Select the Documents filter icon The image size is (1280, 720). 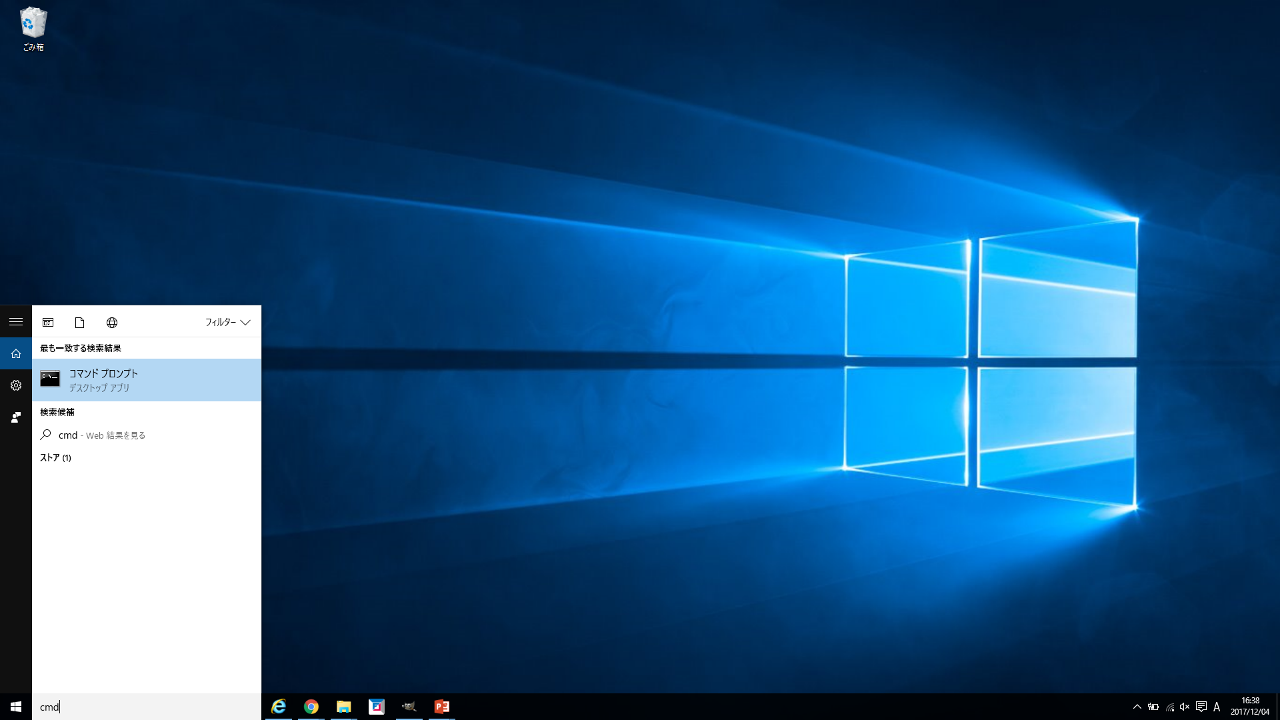coord(80,322)
